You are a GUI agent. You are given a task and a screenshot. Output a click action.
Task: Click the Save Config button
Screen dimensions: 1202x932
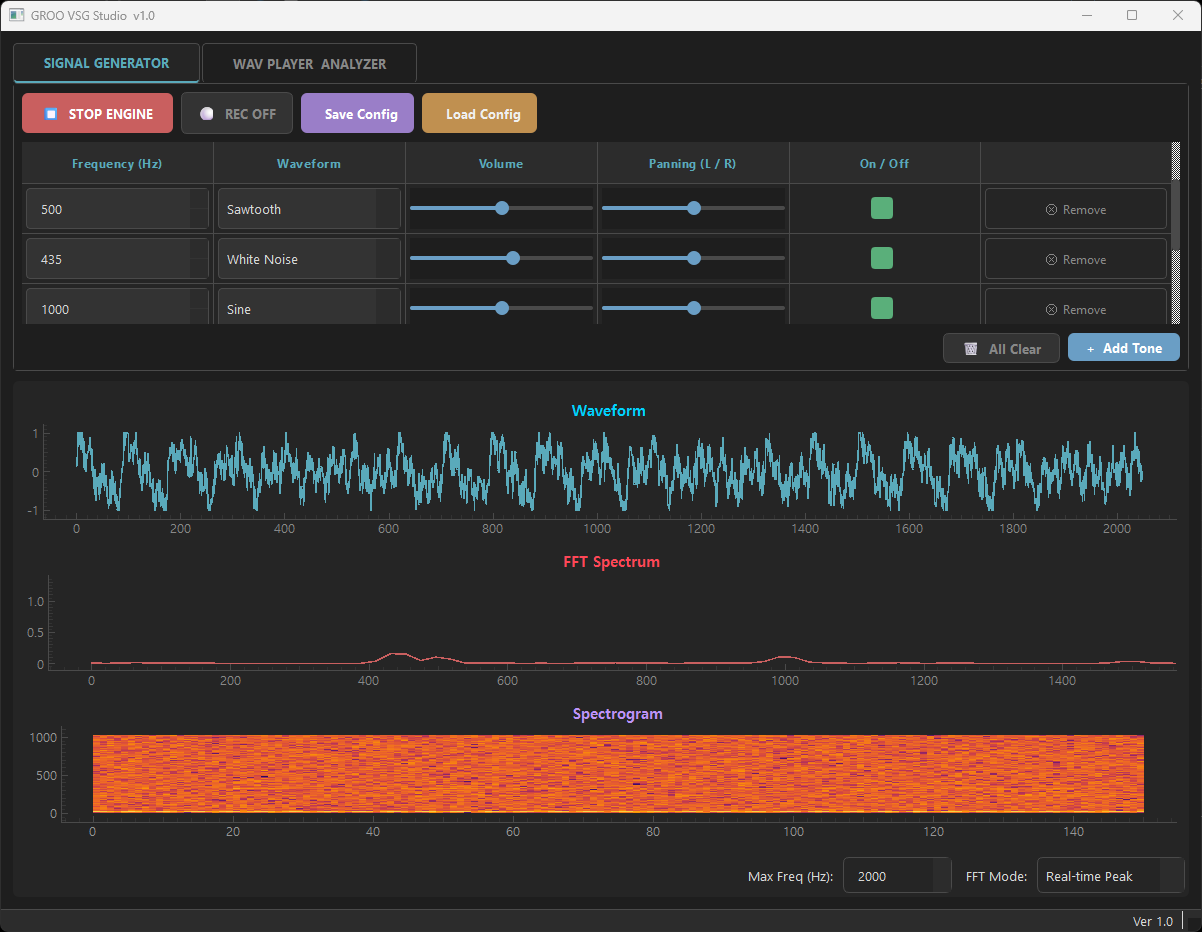click(357, 113)
